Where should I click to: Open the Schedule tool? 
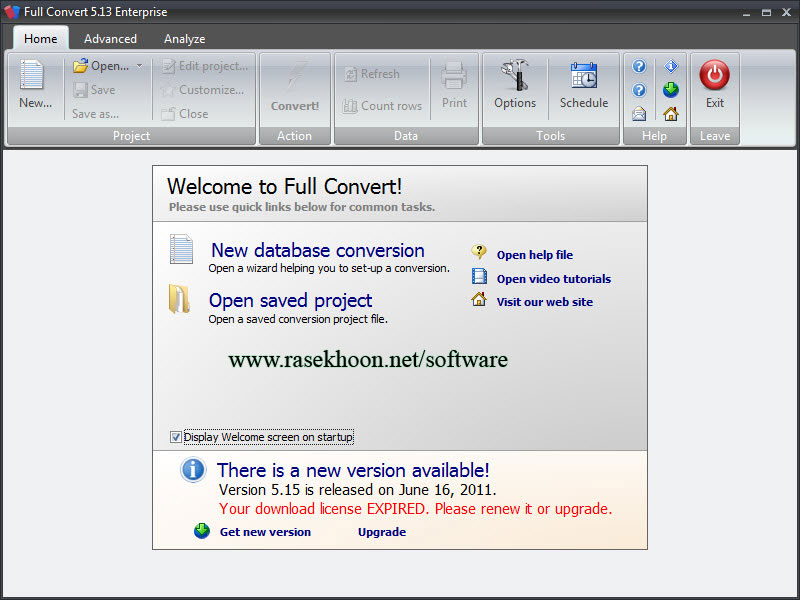(584, 85)
